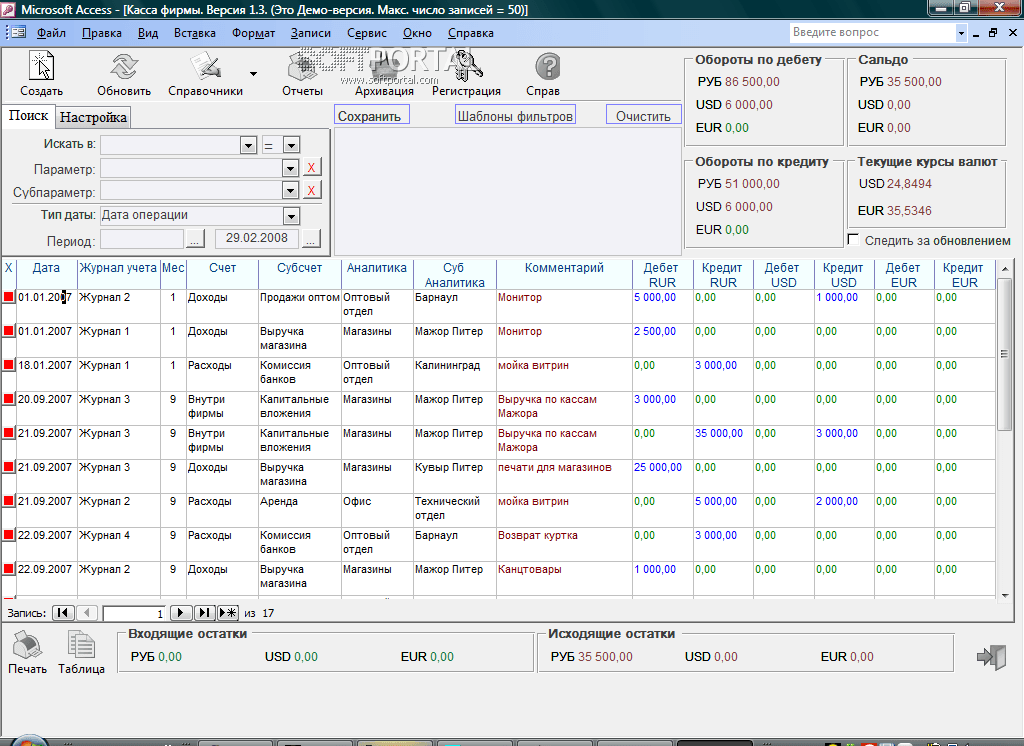Click the Дебет RUR column header
Image resolution: width=1024 pixels, height=746 pixels.
tap(662, 274)
